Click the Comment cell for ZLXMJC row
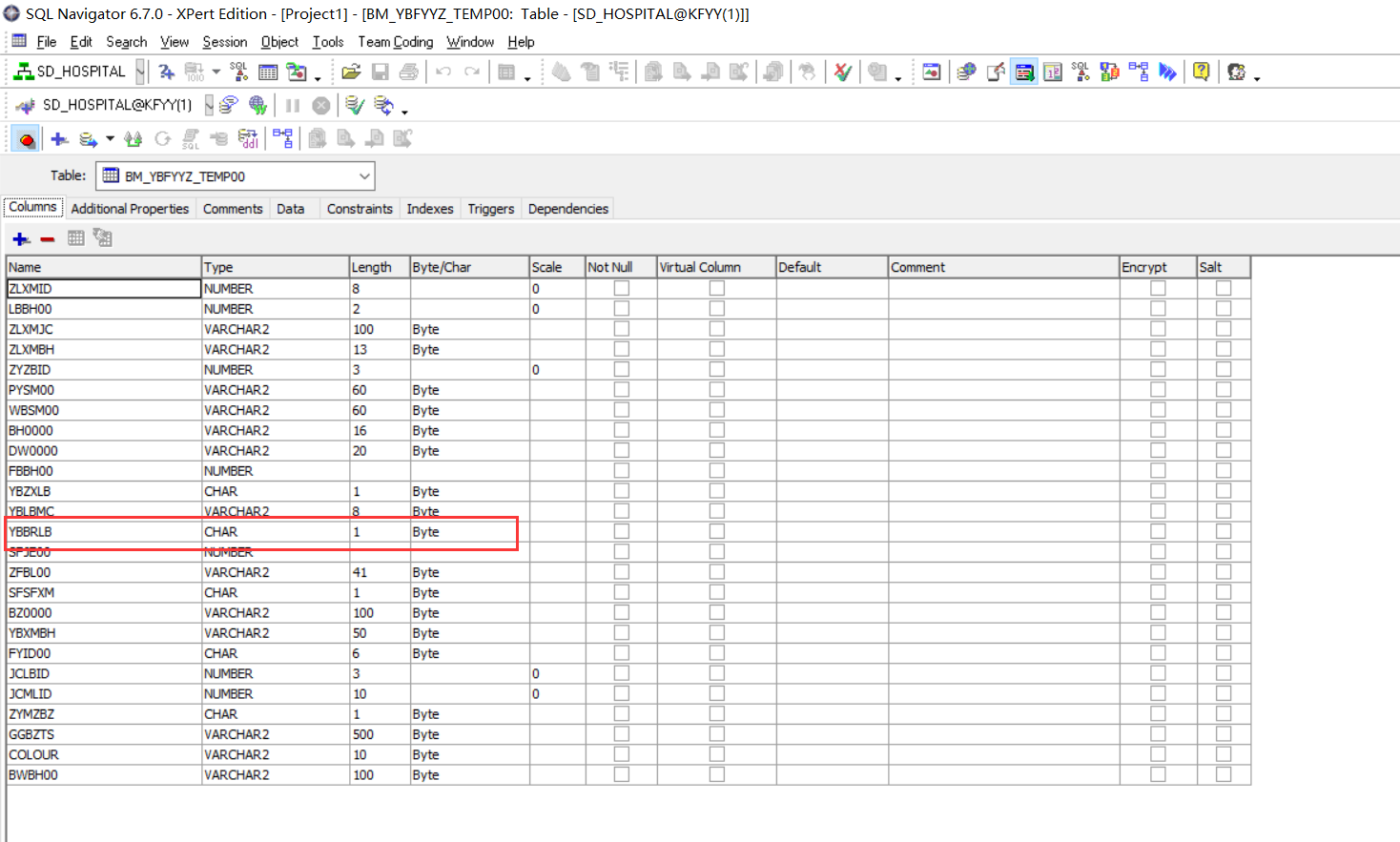The height and width of the screenshot is (842, 1400). (x=1004, y=329)
